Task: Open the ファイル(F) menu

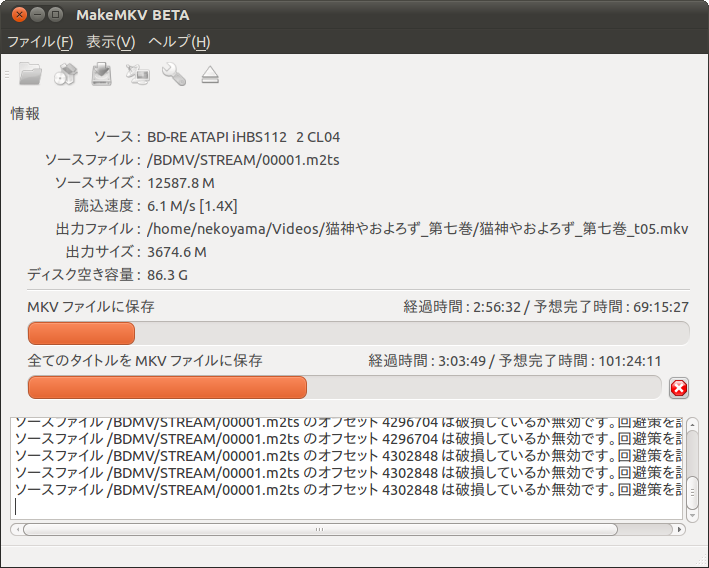Action: coord(40,42)
